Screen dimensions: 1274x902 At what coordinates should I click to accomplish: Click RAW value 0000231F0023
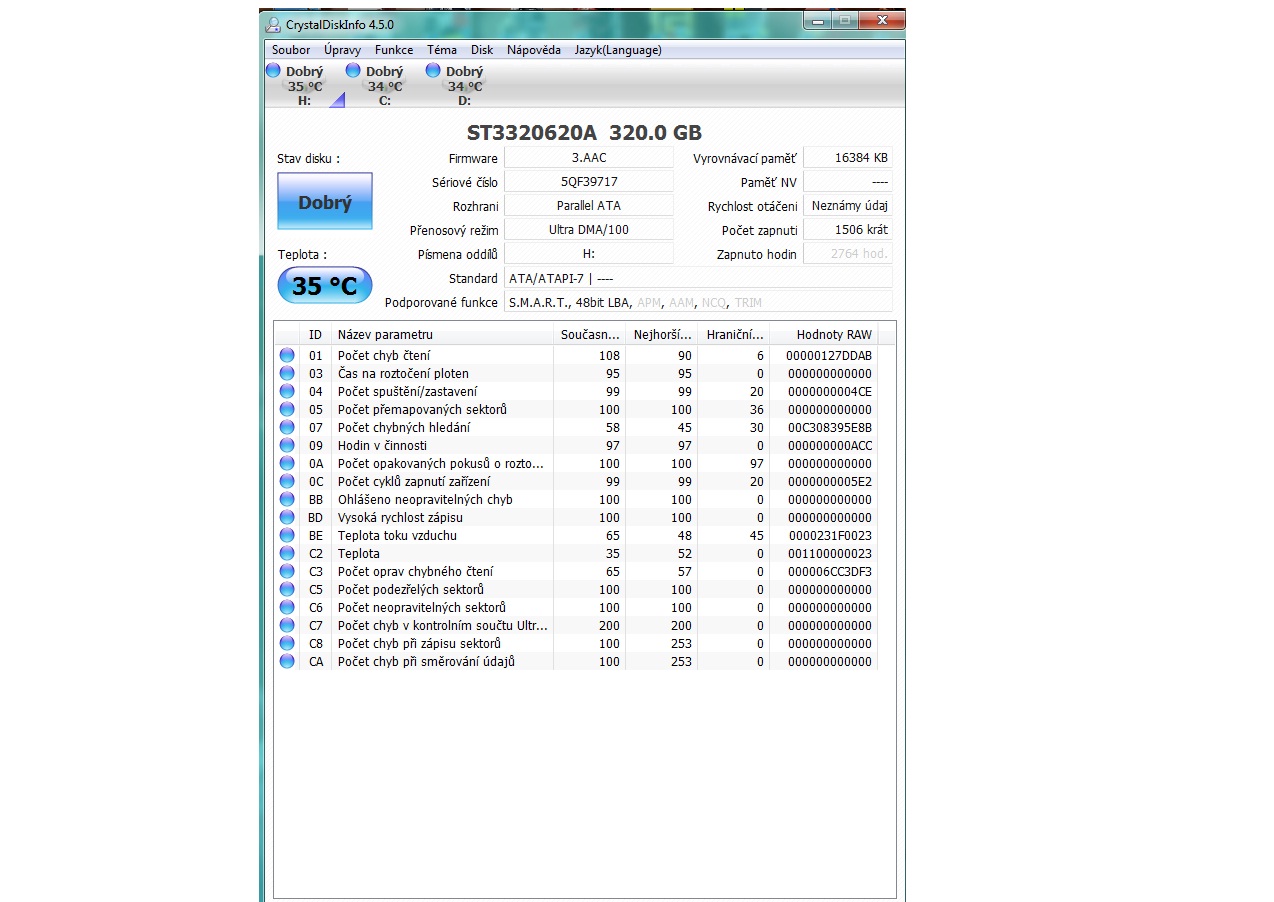[828, 535]
